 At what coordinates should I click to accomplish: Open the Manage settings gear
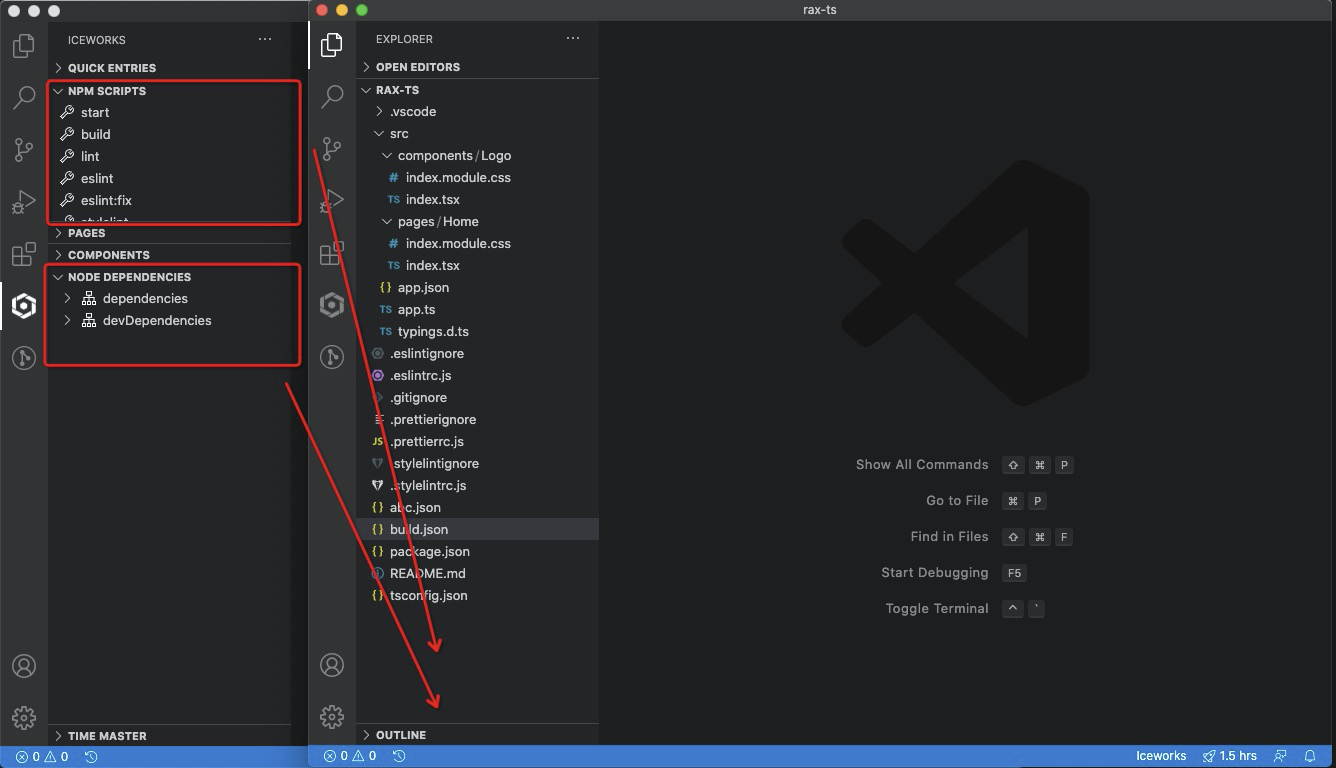coord(332,716)
